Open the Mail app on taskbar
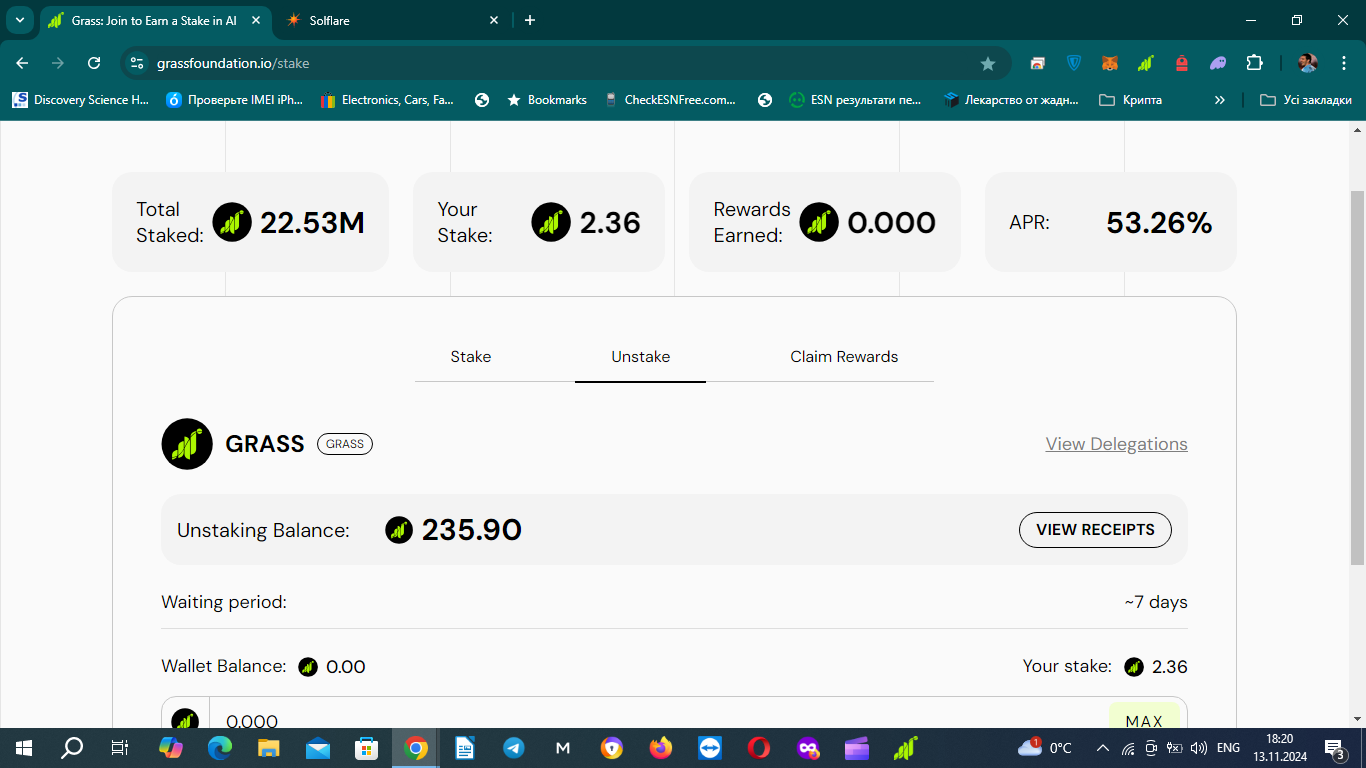Screen dimensions: 1366x768 coord(318,748)
